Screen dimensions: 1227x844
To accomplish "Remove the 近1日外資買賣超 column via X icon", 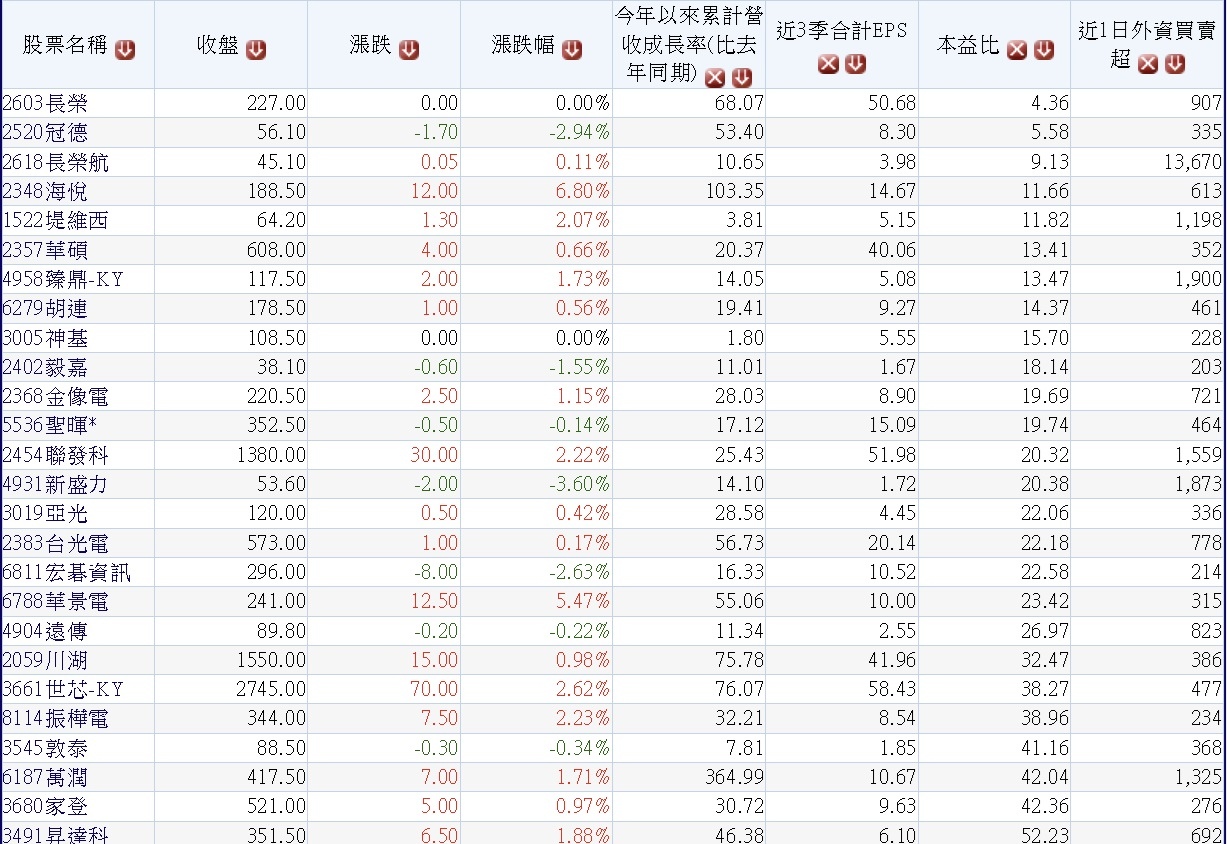I will [1148, 64].
